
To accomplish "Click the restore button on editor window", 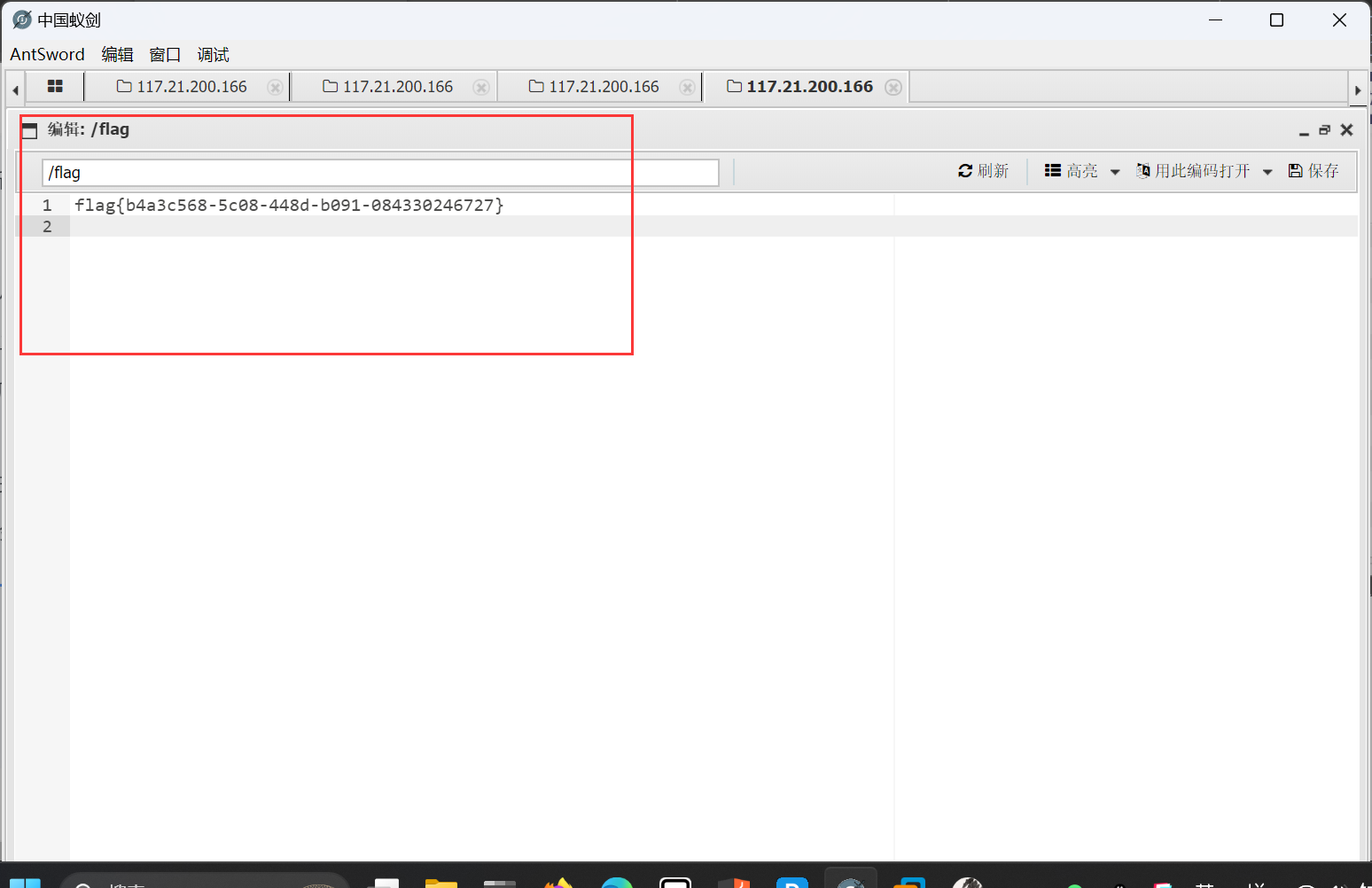I will [1325, 129].
